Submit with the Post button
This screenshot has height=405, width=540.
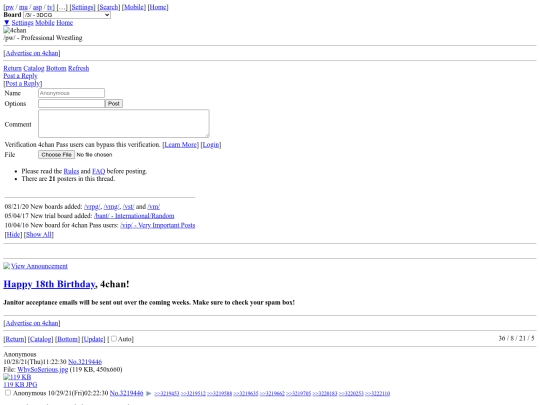point(114,103)
